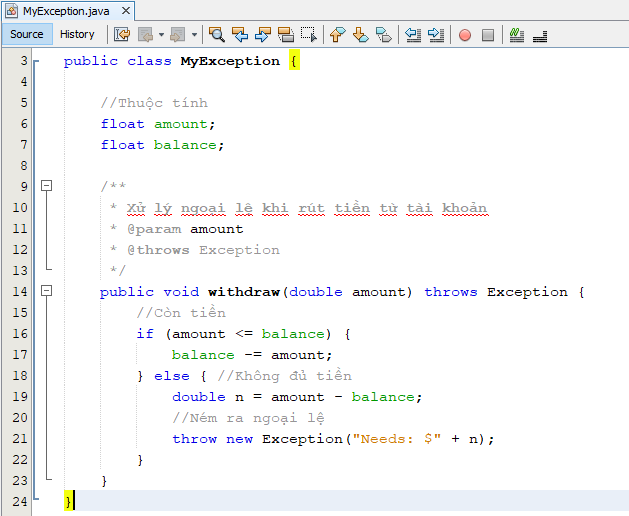This screenshot has height=516, width=629.
Task: Click the 'throws' keyword on line 14
Action: tap(451, 292)
